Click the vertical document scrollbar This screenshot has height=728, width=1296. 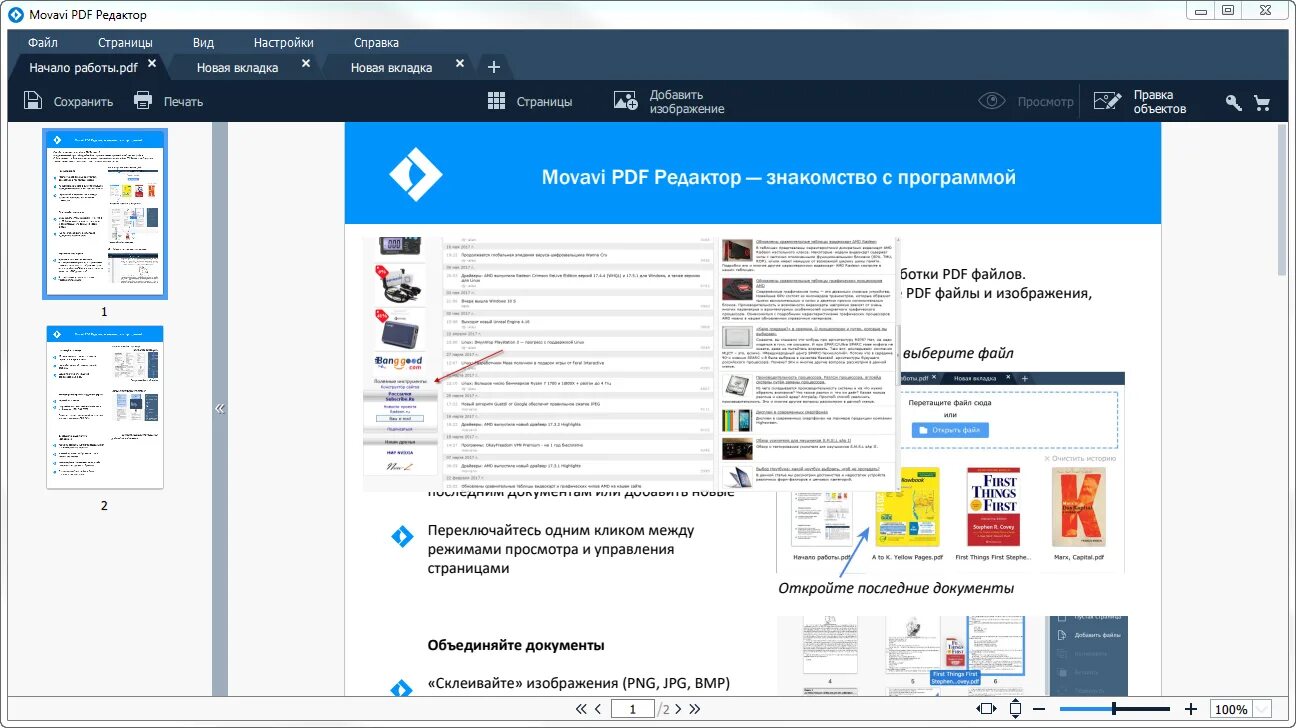click(1283, 200)
